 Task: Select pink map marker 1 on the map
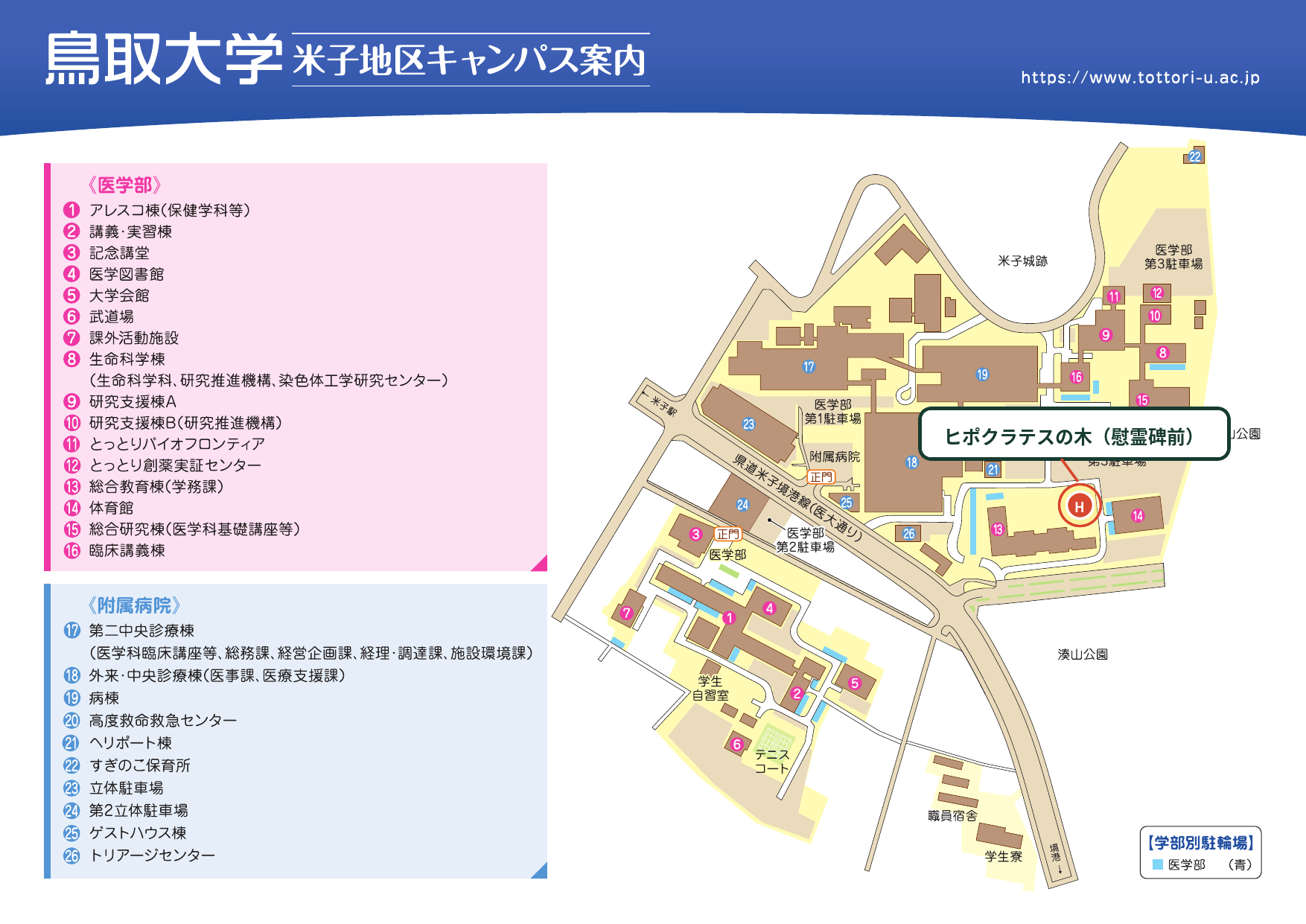point(729,618)
